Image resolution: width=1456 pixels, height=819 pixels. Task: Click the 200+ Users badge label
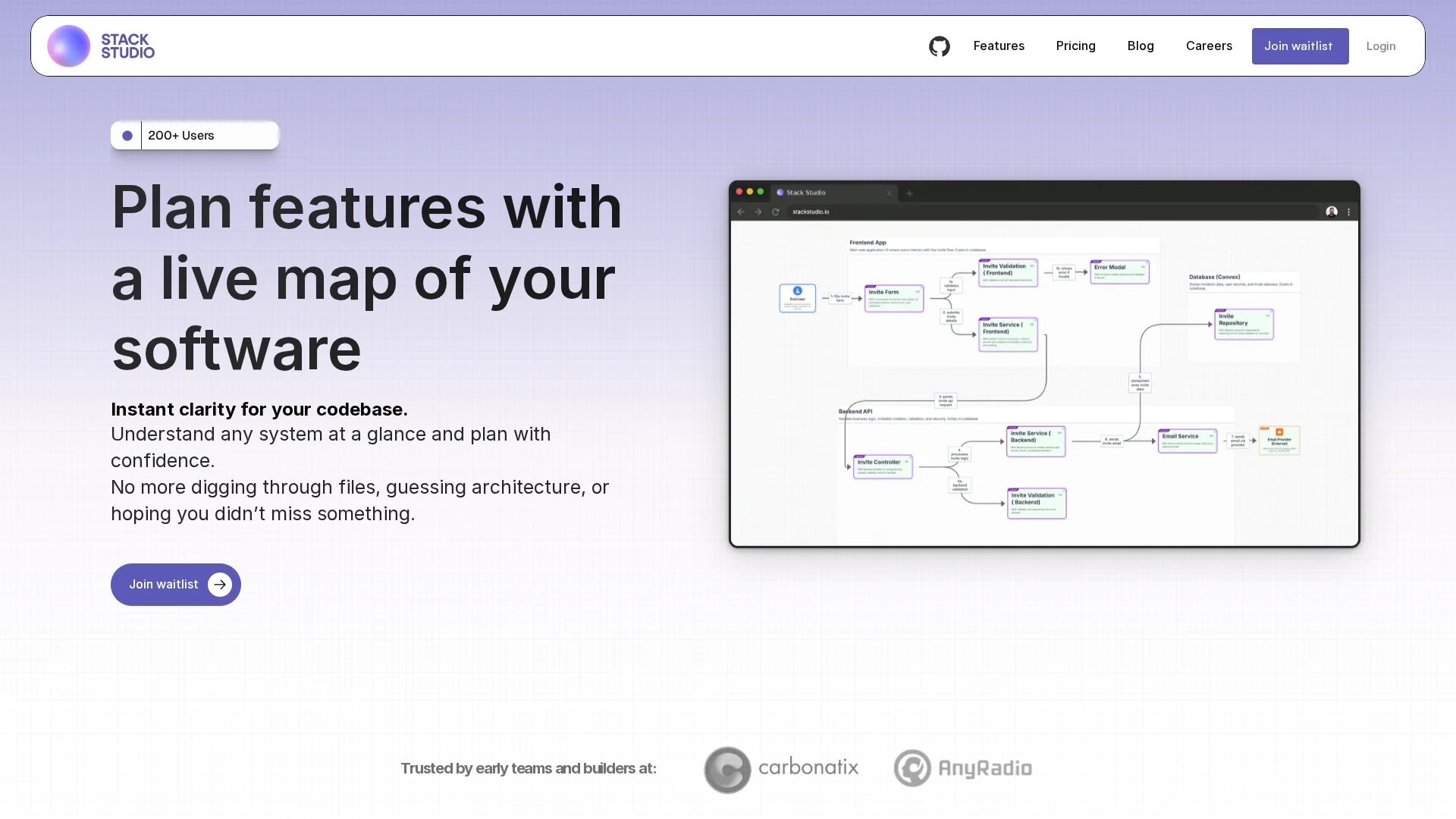tap(181, 136)
